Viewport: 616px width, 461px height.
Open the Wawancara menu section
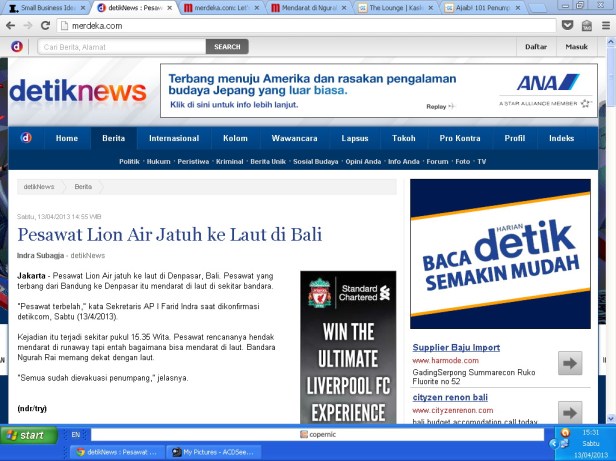point(295,138)
